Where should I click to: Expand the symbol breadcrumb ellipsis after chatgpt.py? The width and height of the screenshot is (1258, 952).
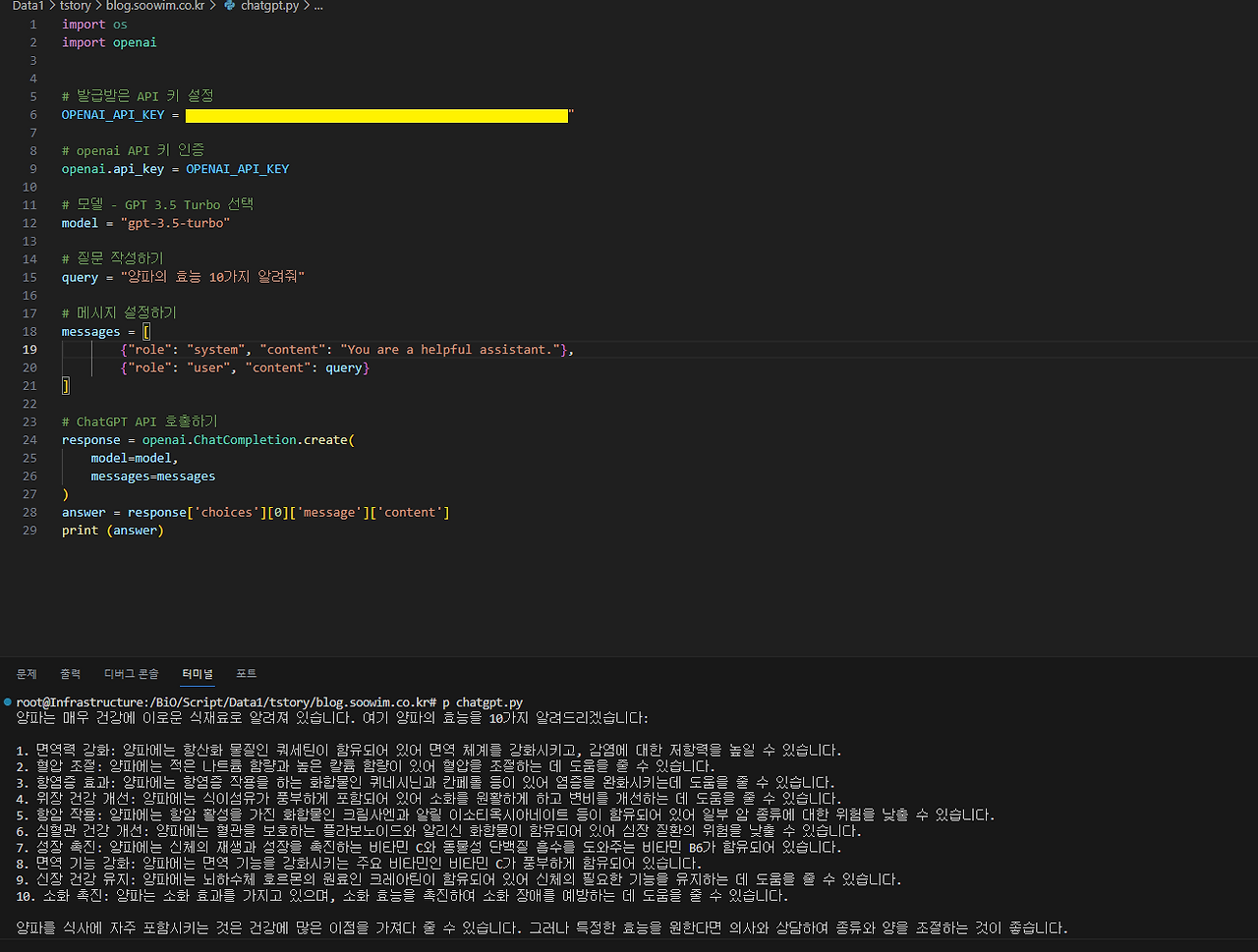pos(316,6)
